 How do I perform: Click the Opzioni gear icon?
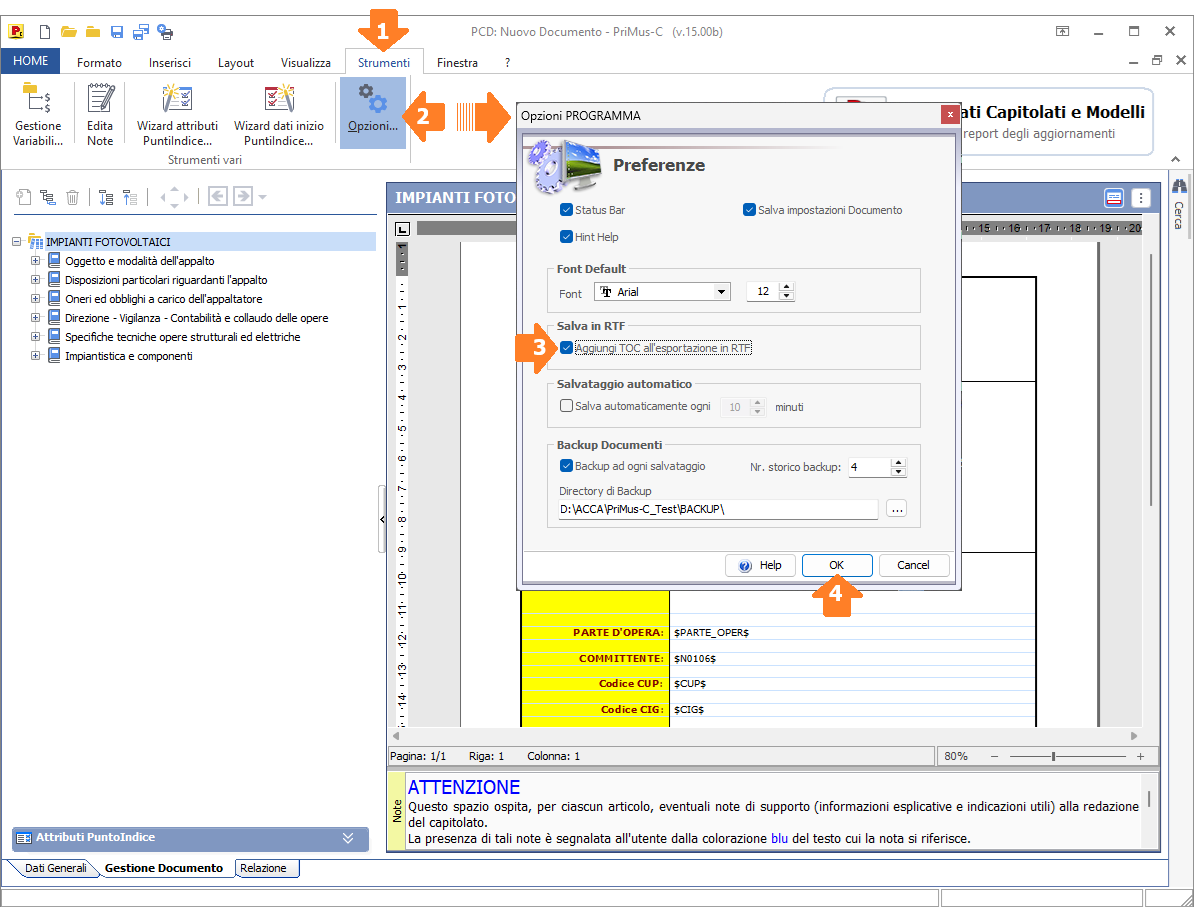[373, 113]
